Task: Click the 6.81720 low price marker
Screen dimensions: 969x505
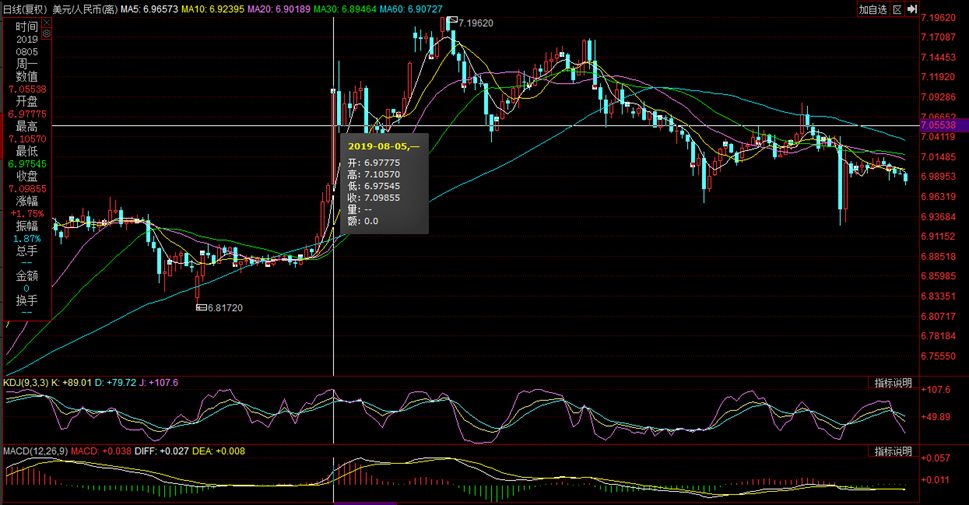Action: click(x=221, y=308)
